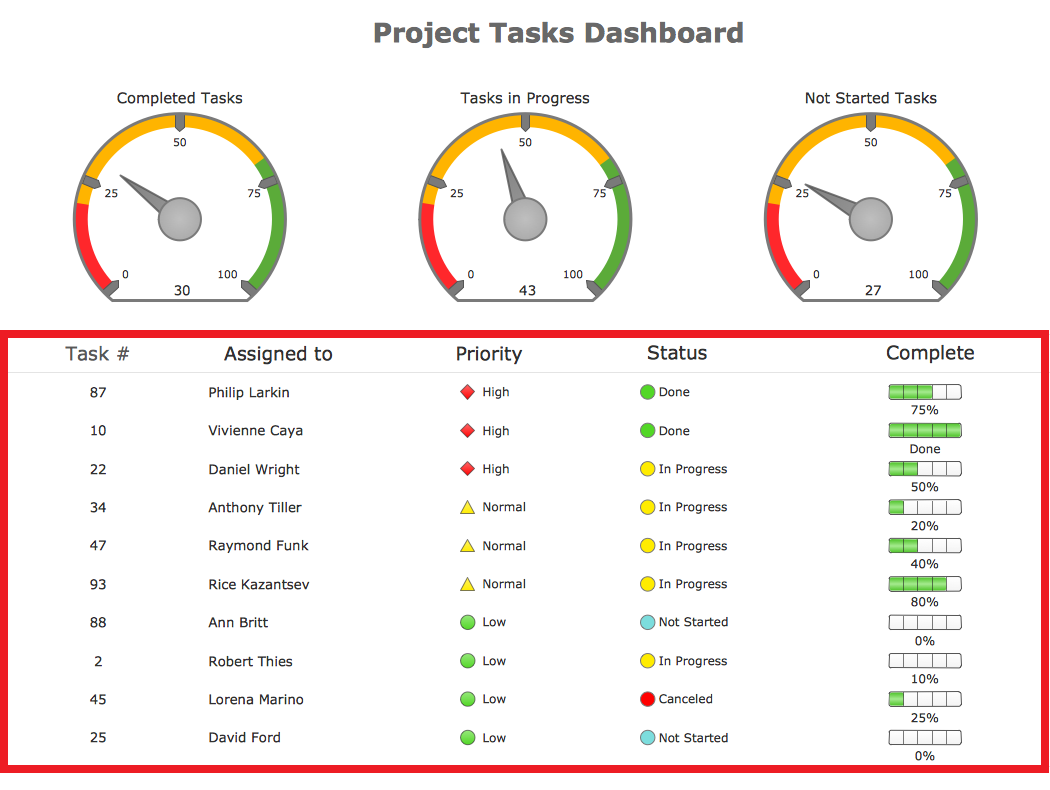The height and width of the screenshot is (790, 1050).
Task: Click the Project Tasks Dashboard title
Action: click(x=558, y=33)
